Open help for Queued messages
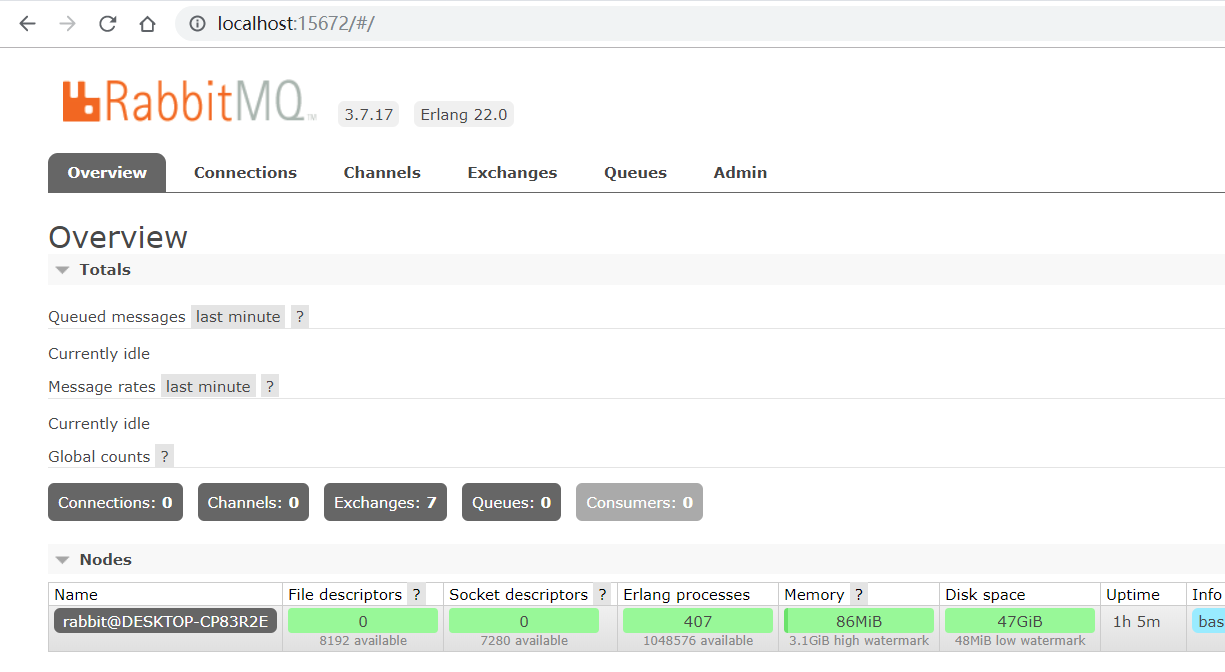 (x=299, y=317)
